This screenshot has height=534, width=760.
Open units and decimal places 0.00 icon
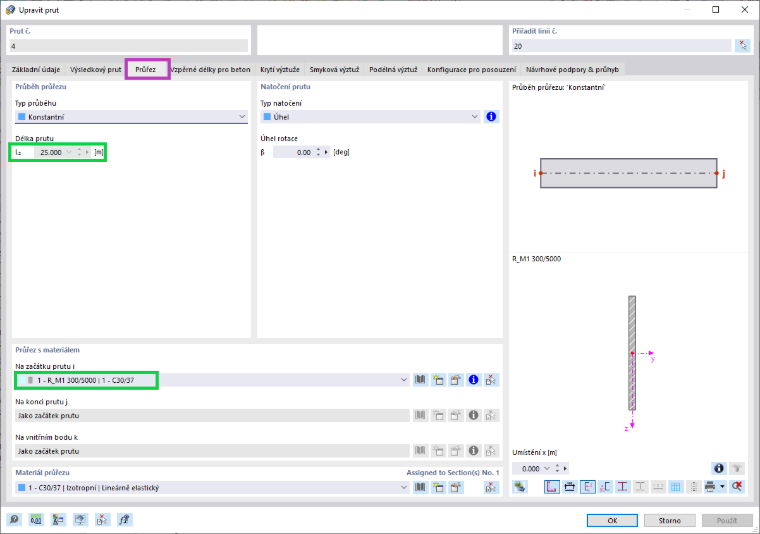point(36,520)
